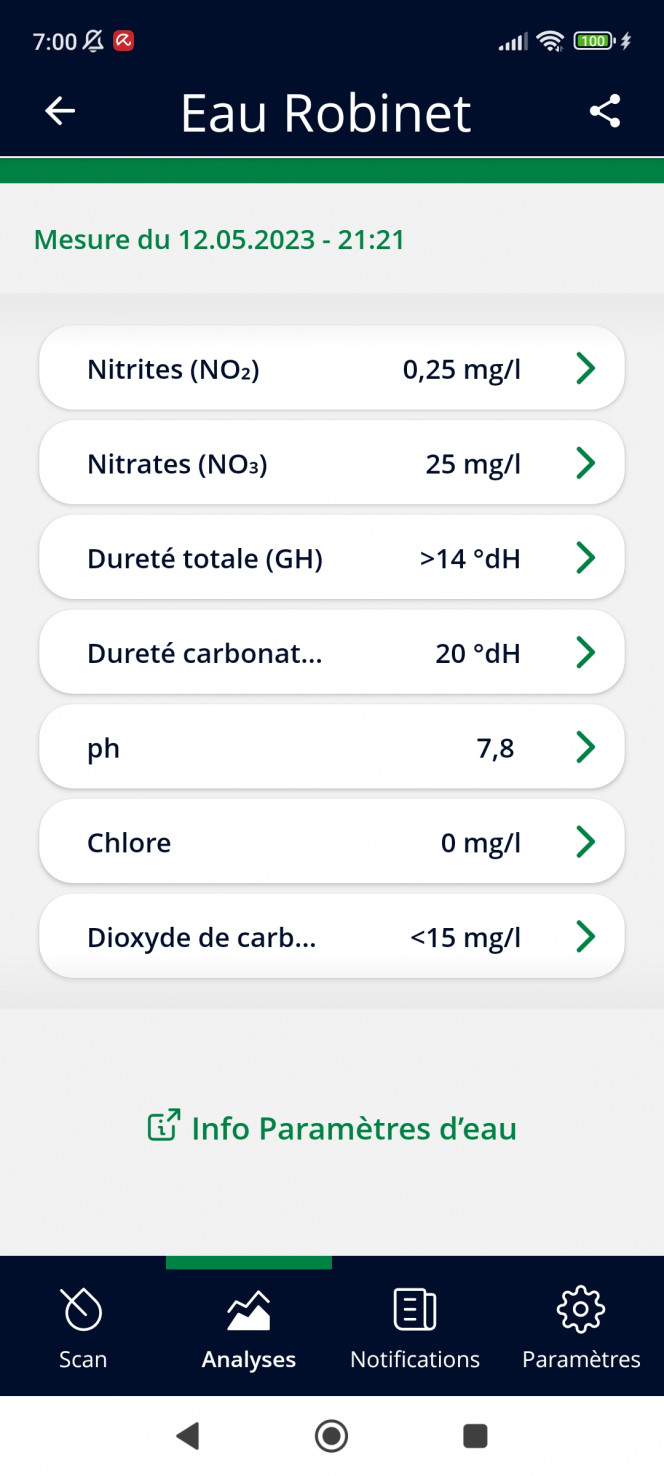
Task: Open the Notifications page icon
Action: (415, 1309)
